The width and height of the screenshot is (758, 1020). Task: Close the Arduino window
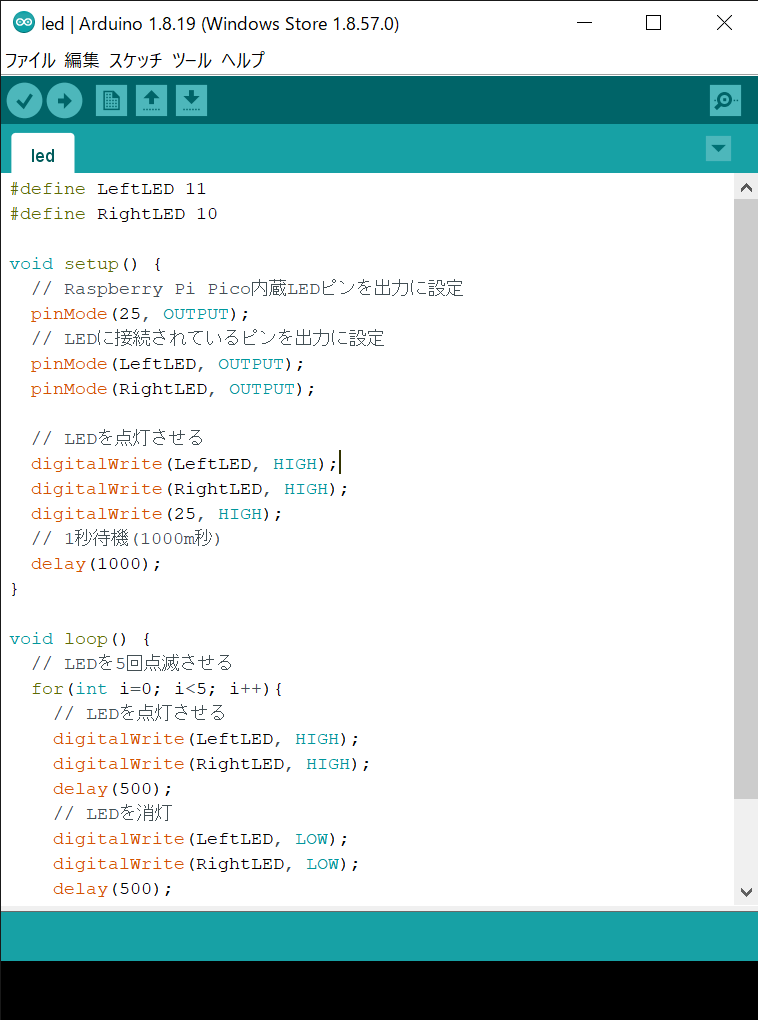pos(724,23)
